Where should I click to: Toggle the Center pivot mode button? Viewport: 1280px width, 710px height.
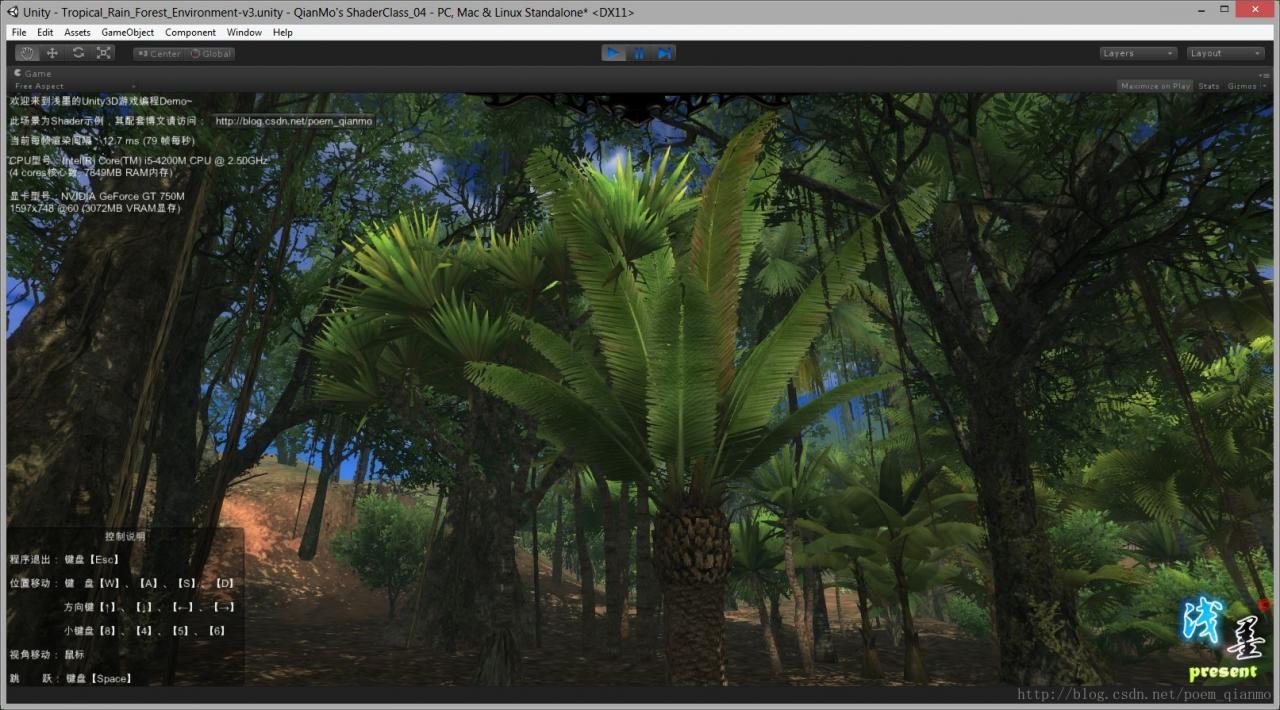159,54
